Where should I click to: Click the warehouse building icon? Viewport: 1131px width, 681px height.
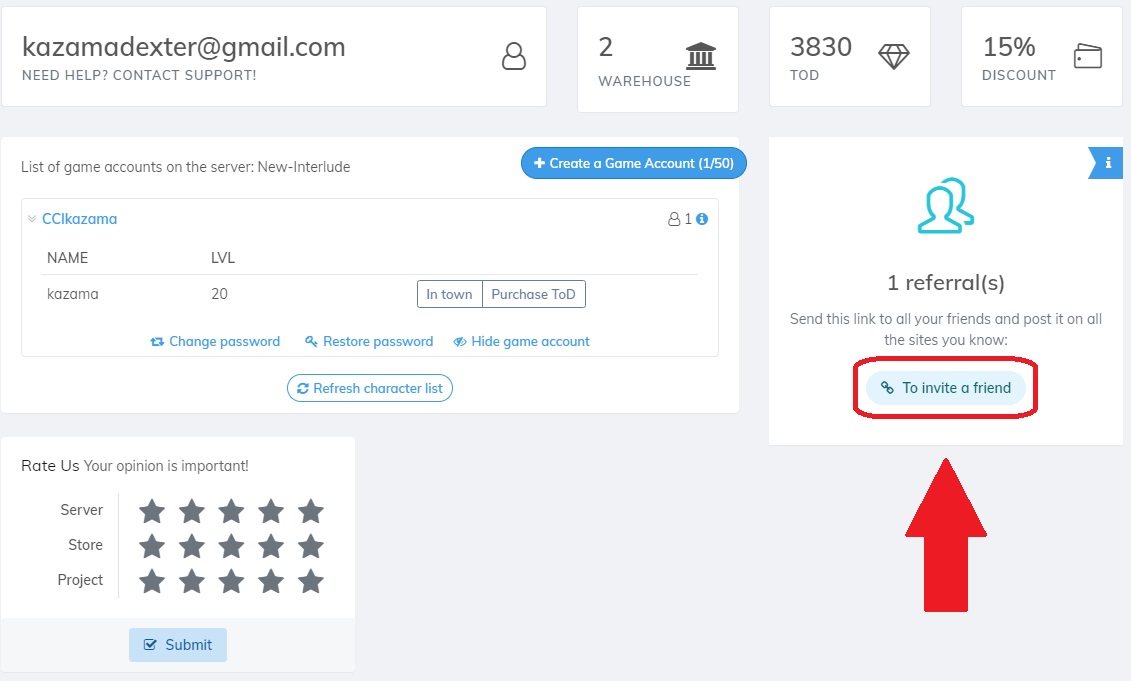tap(701, 56)
